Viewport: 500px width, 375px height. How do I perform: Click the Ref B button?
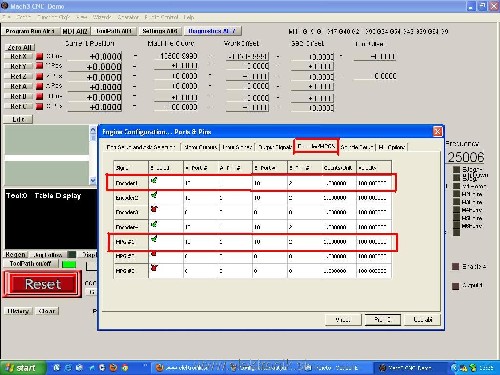[x=18, y=96]
